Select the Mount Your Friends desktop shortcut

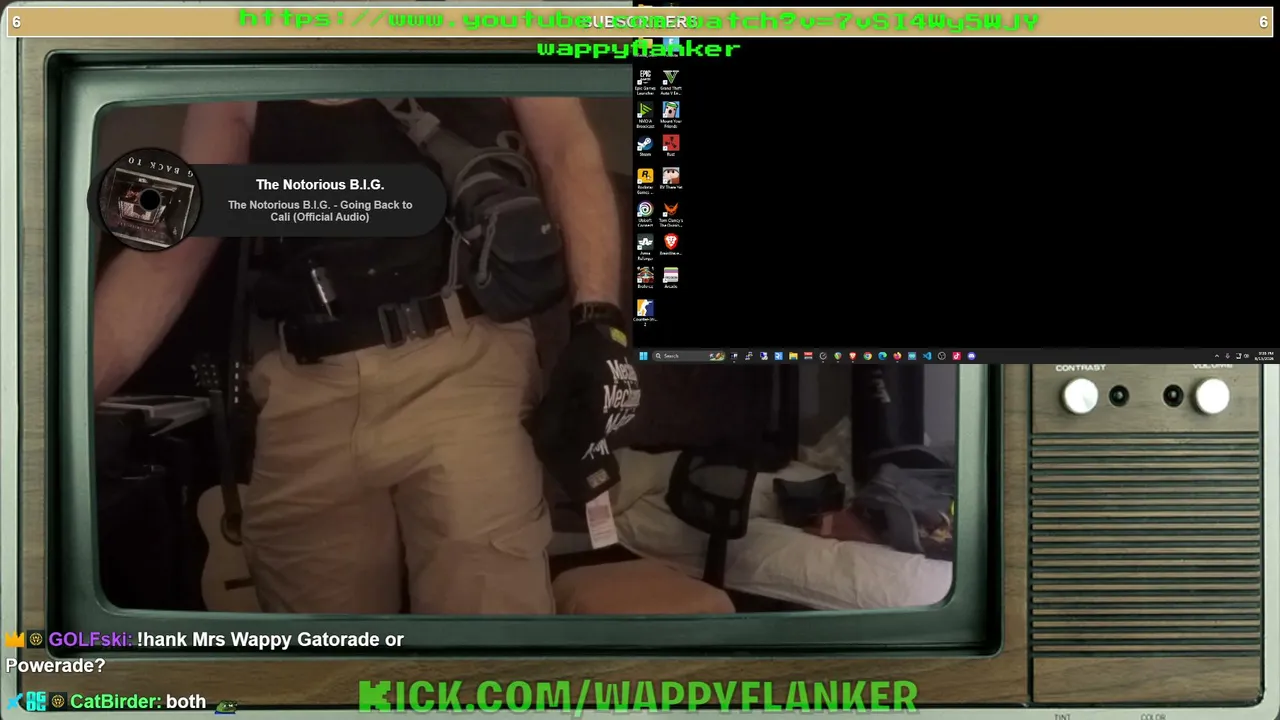(671, 114)
